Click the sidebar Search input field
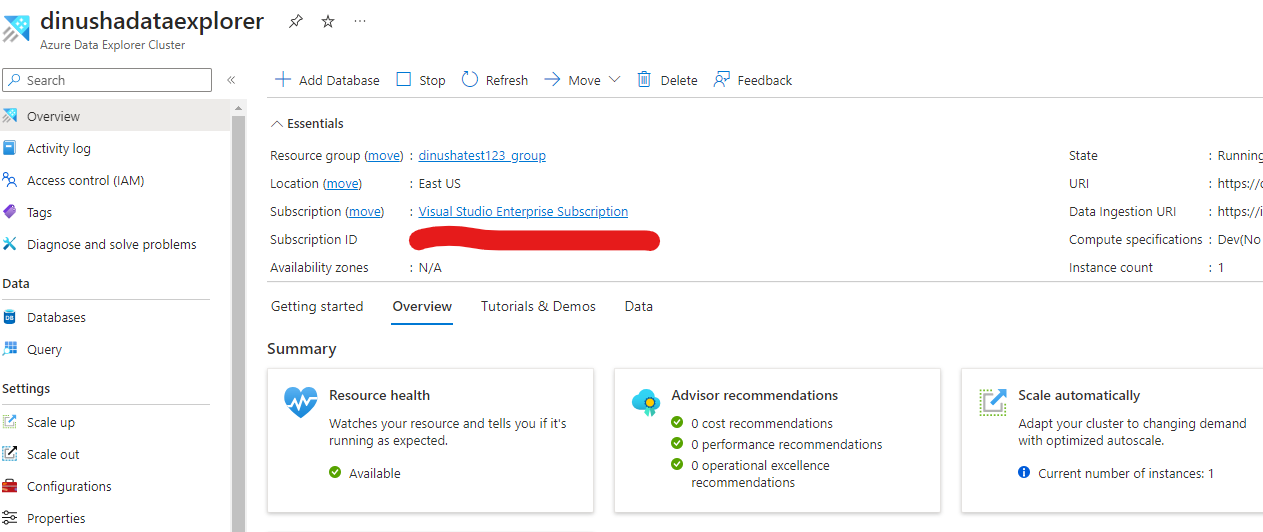 [107, 80]
